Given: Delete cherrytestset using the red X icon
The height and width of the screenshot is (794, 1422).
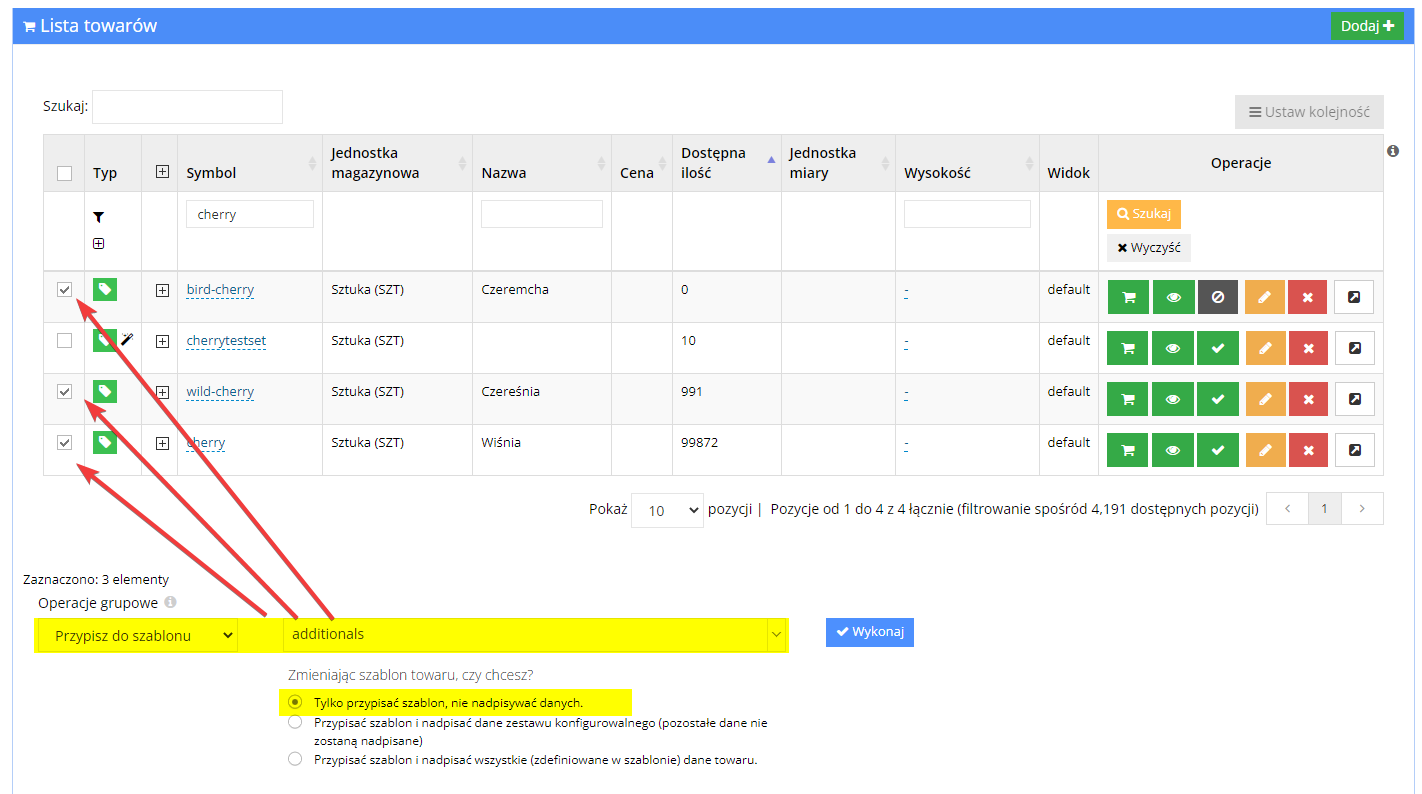Looking at the screenshot, I should 1308,348.
